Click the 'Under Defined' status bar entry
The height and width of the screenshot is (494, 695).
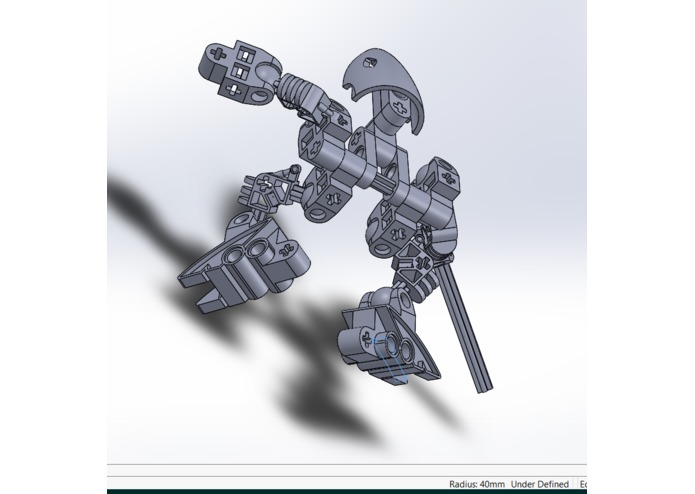coord(539,484)
